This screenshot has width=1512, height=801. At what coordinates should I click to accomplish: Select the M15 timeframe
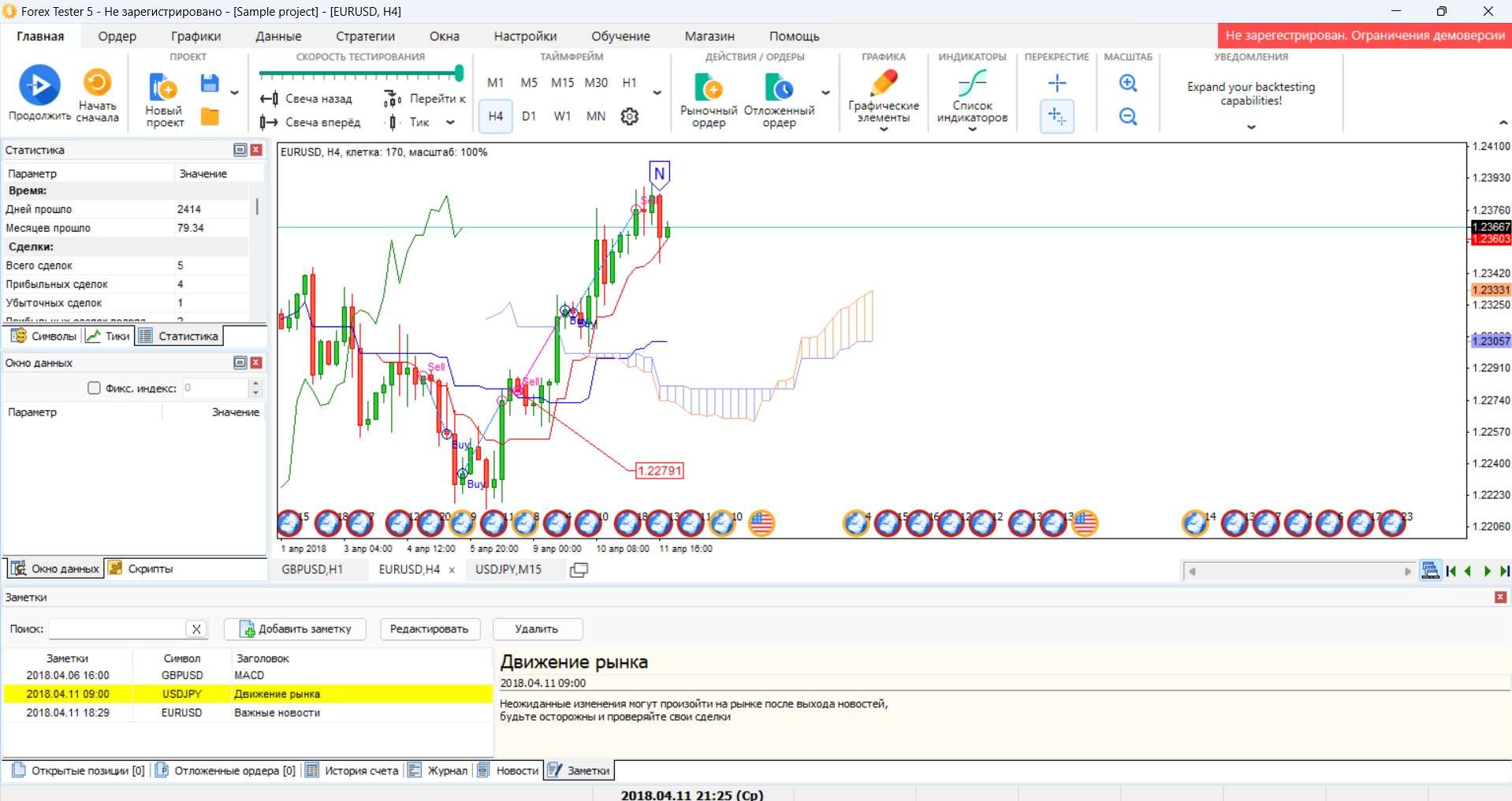(562, 83)
